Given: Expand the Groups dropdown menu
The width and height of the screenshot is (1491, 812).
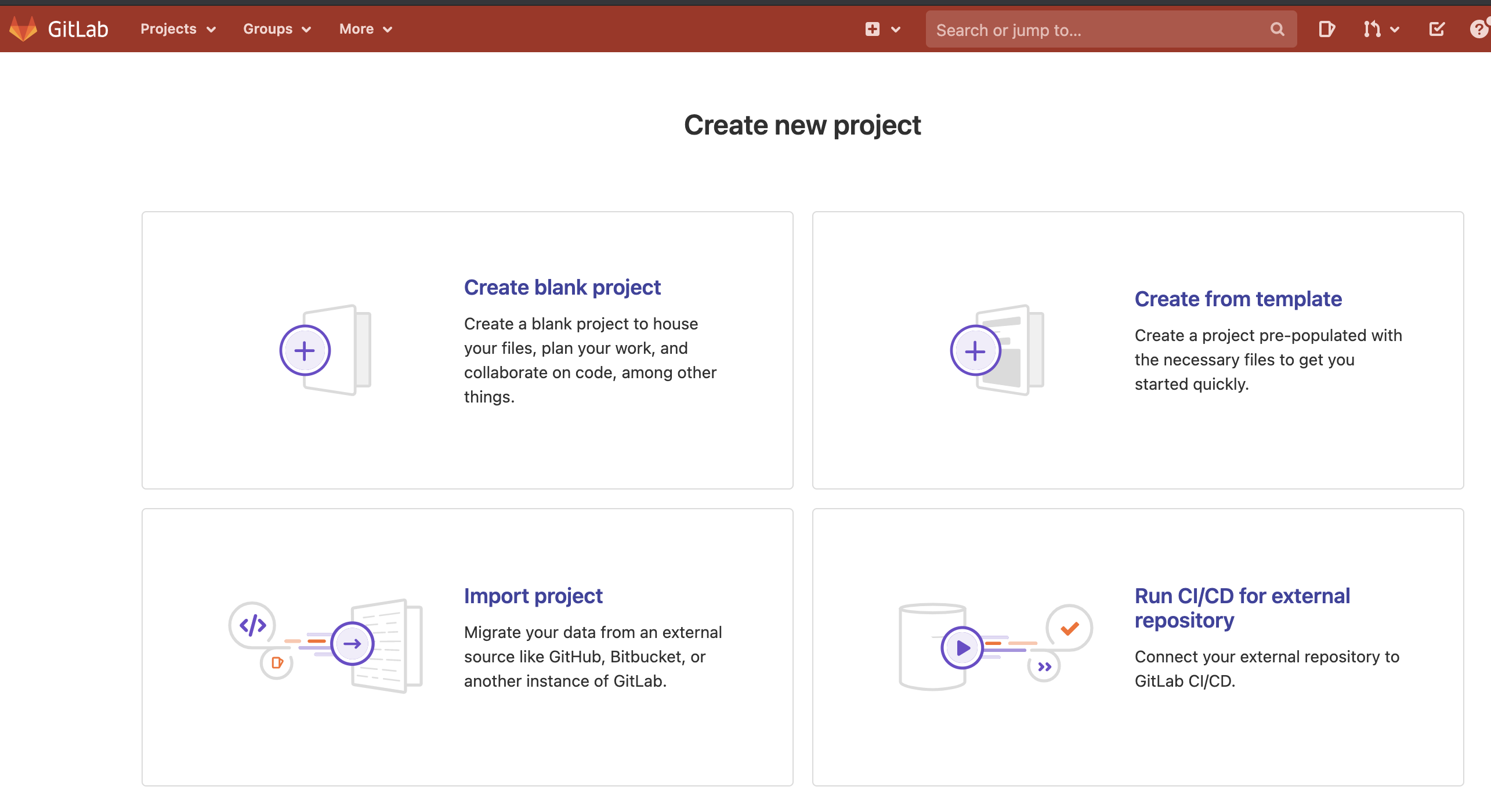Looking at the screenshot, I should [x=277, y=29].
